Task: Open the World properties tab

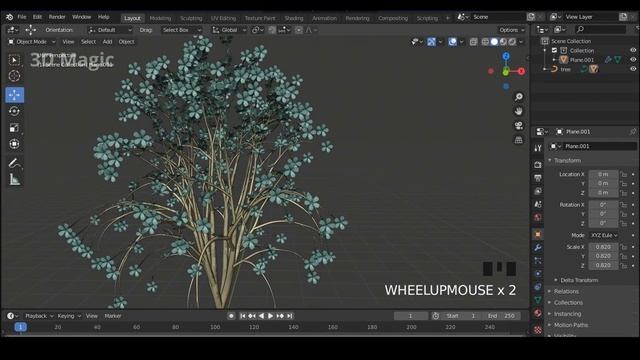Action: click(538, 218)
